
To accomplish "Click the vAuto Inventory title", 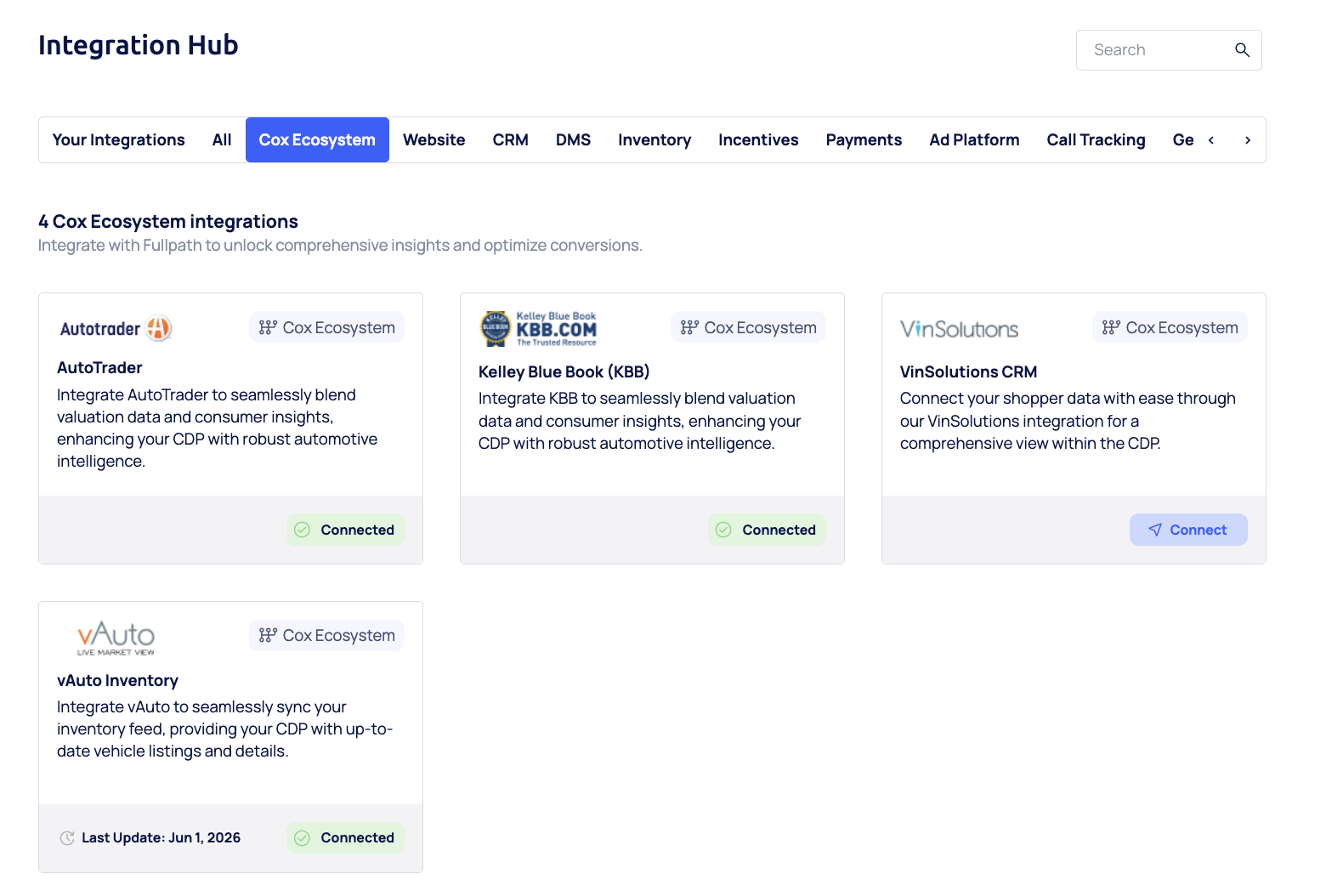I will pos(117,680).
